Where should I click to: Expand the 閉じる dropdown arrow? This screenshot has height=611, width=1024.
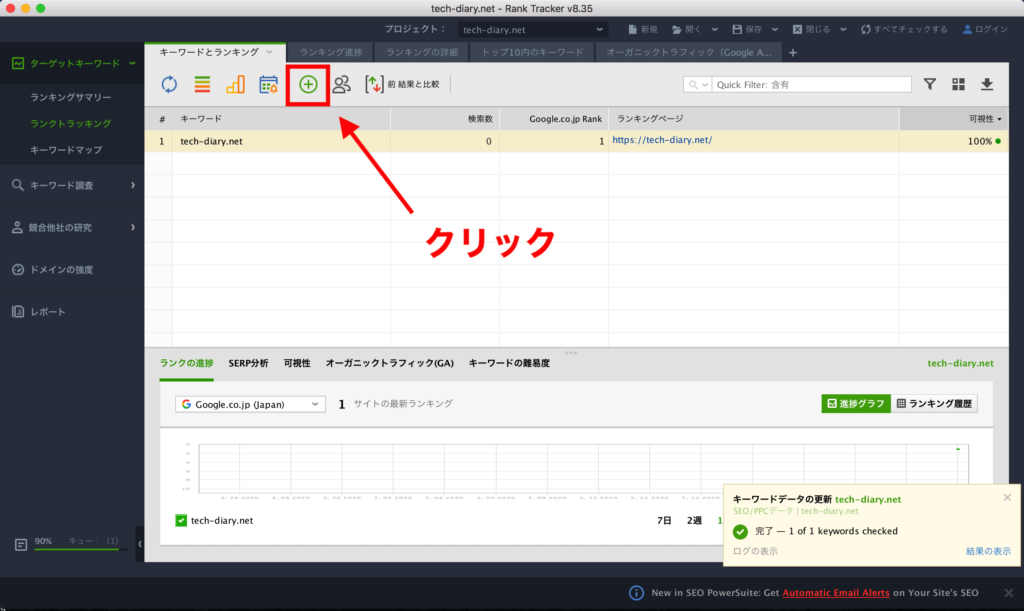tap(843, 29)
